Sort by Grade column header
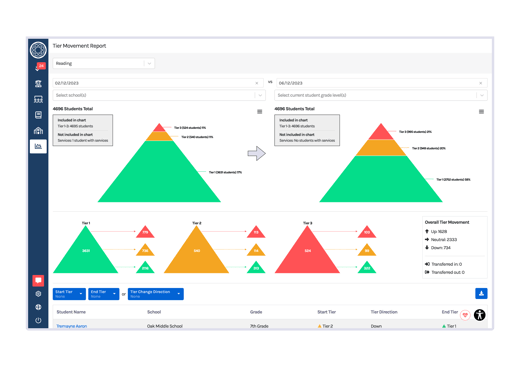Image resolution: width=520 pixels, height=367 pixels. pyautogui.click(x=256, y=312)
